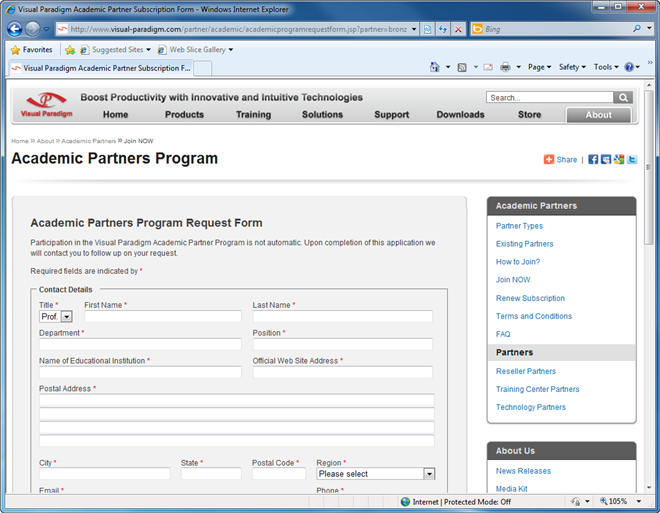Click the Official Web Site Address field
Screen dimensions: 660x513
(x=343, y=372)
